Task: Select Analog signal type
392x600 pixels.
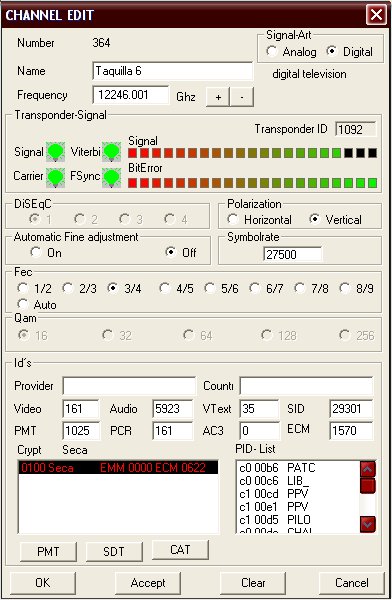Action: tap(271, 51)
